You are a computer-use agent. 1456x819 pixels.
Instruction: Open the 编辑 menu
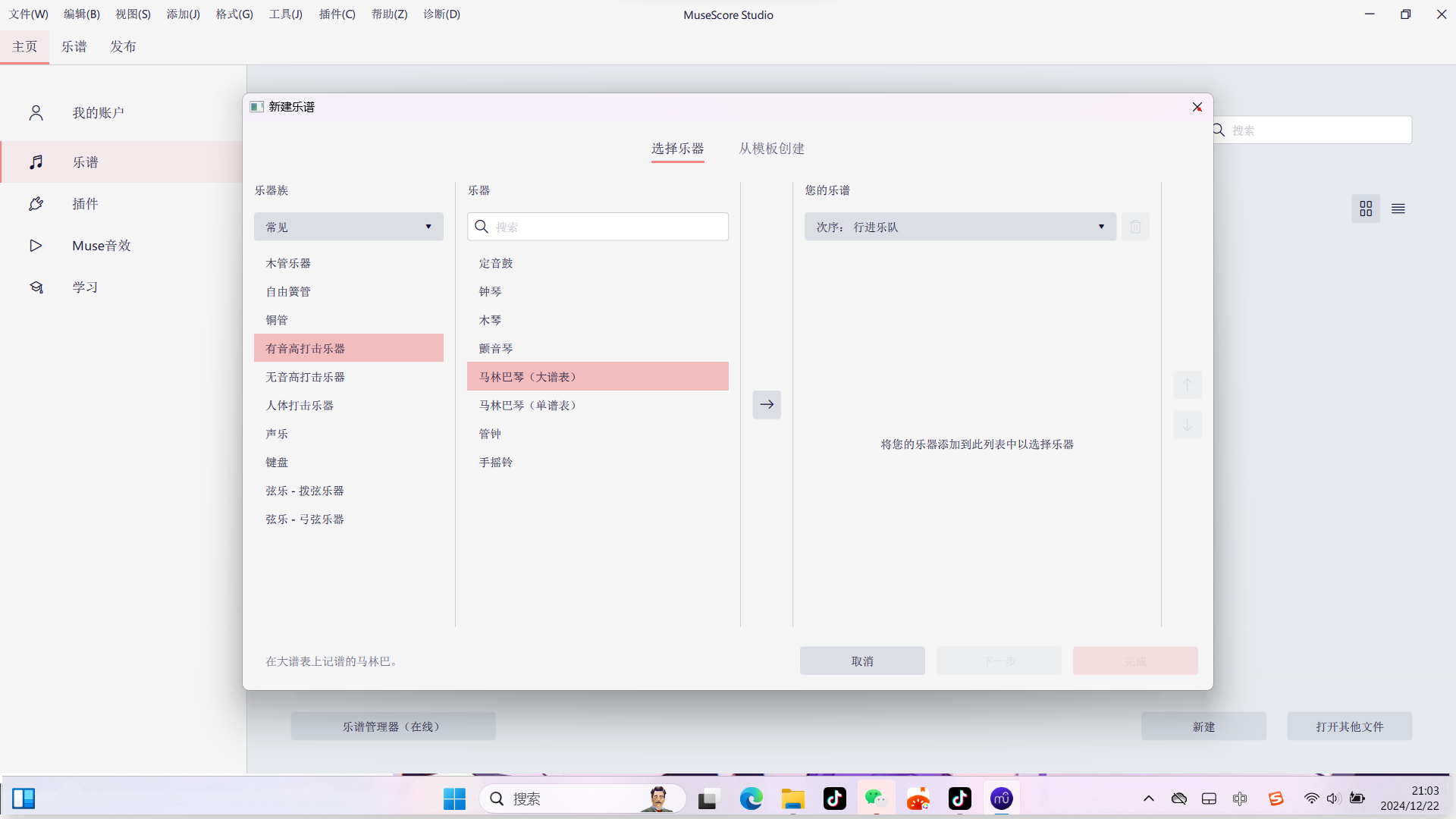point(81,14)
